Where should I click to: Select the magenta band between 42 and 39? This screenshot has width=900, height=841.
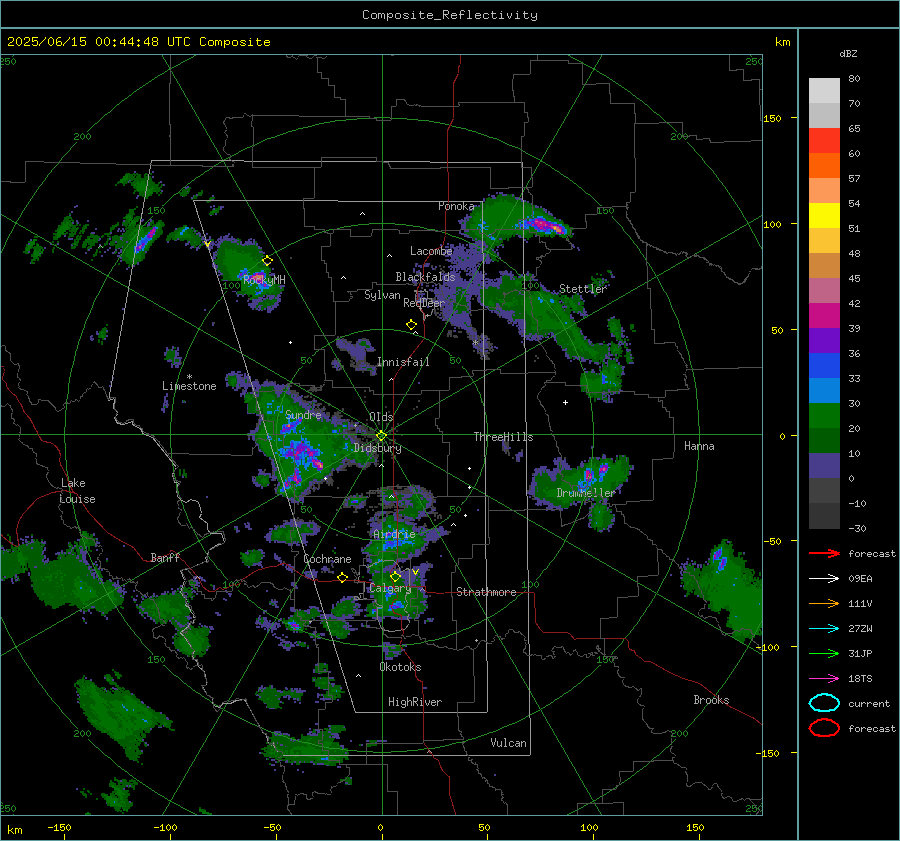click(824, 315)
